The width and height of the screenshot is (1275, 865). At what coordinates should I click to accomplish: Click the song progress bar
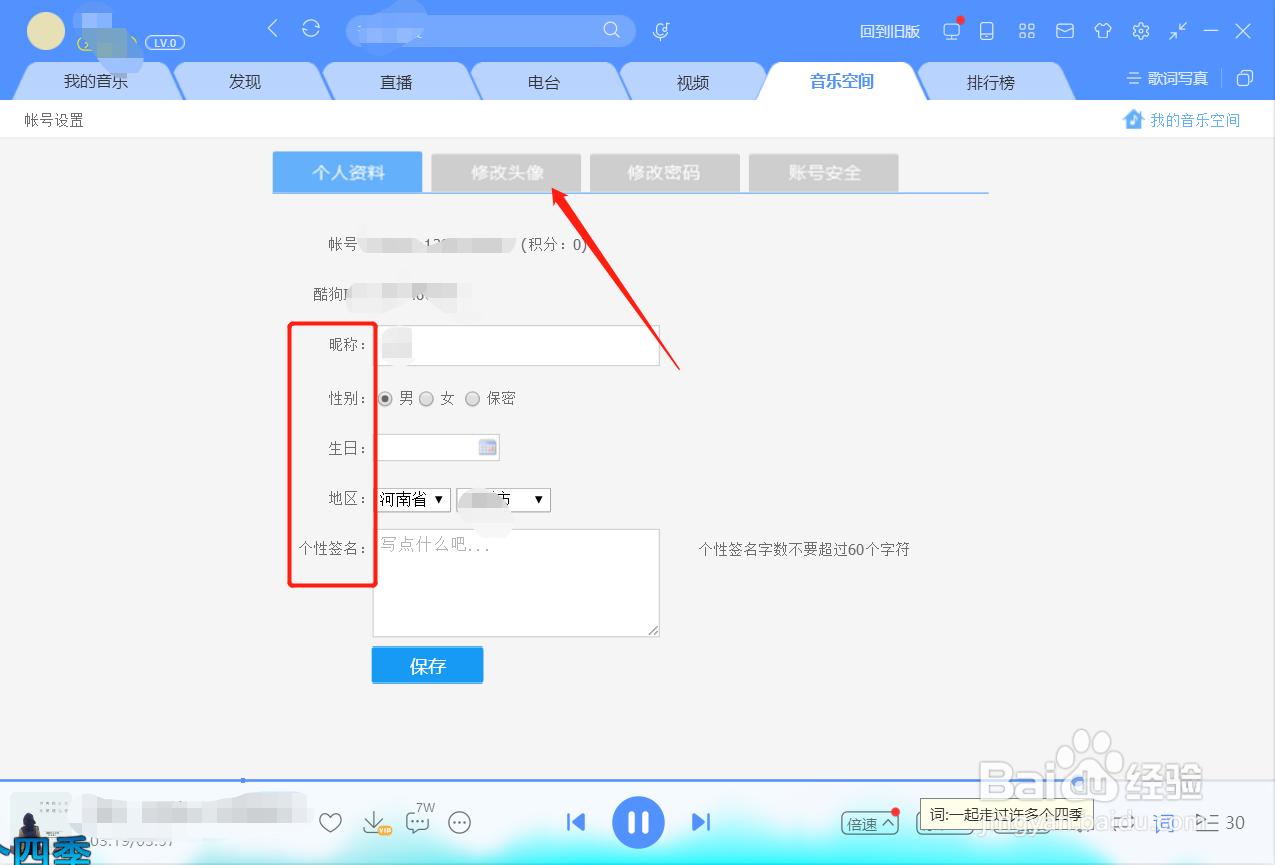tap(637, 780)
